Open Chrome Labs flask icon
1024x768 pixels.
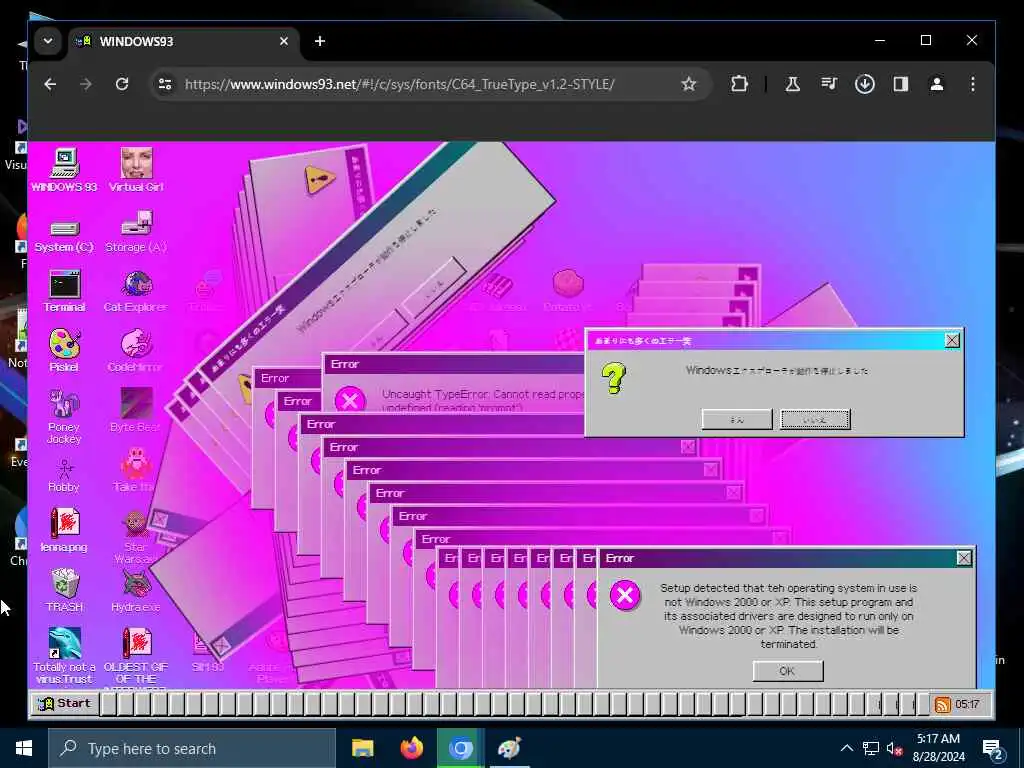(793, 84)
